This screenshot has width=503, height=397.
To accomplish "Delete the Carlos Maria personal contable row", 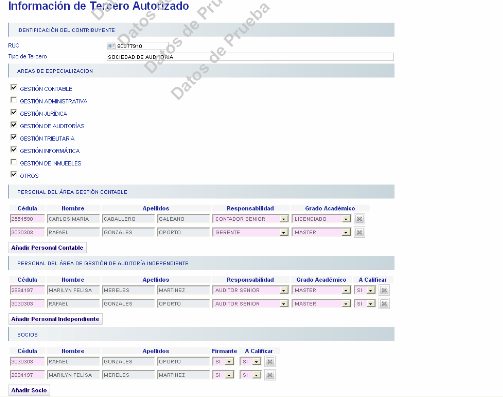I will 359,219.
